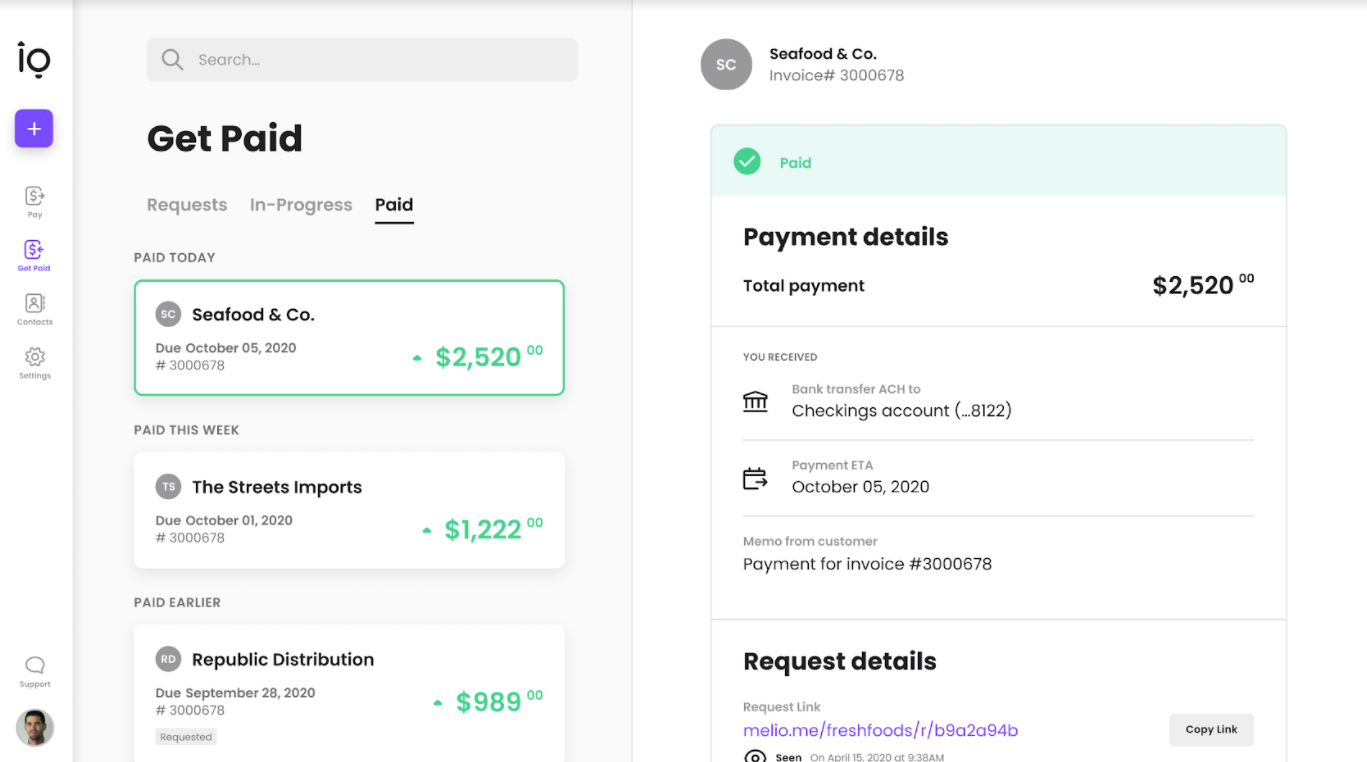Viewport: 1367px width, 762px height.
Task: Open the melio.me/freshfoods request link
Action: tap(880, 731)
